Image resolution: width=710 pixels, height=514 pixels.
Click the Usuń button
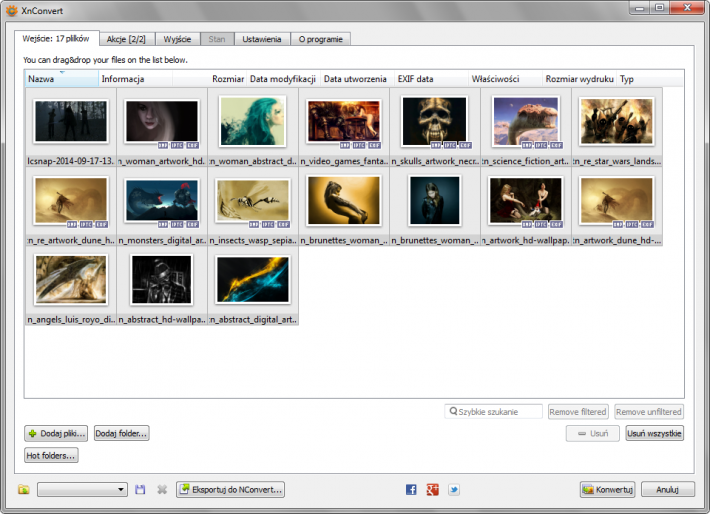pyautogui.click(x=593, y=433)
